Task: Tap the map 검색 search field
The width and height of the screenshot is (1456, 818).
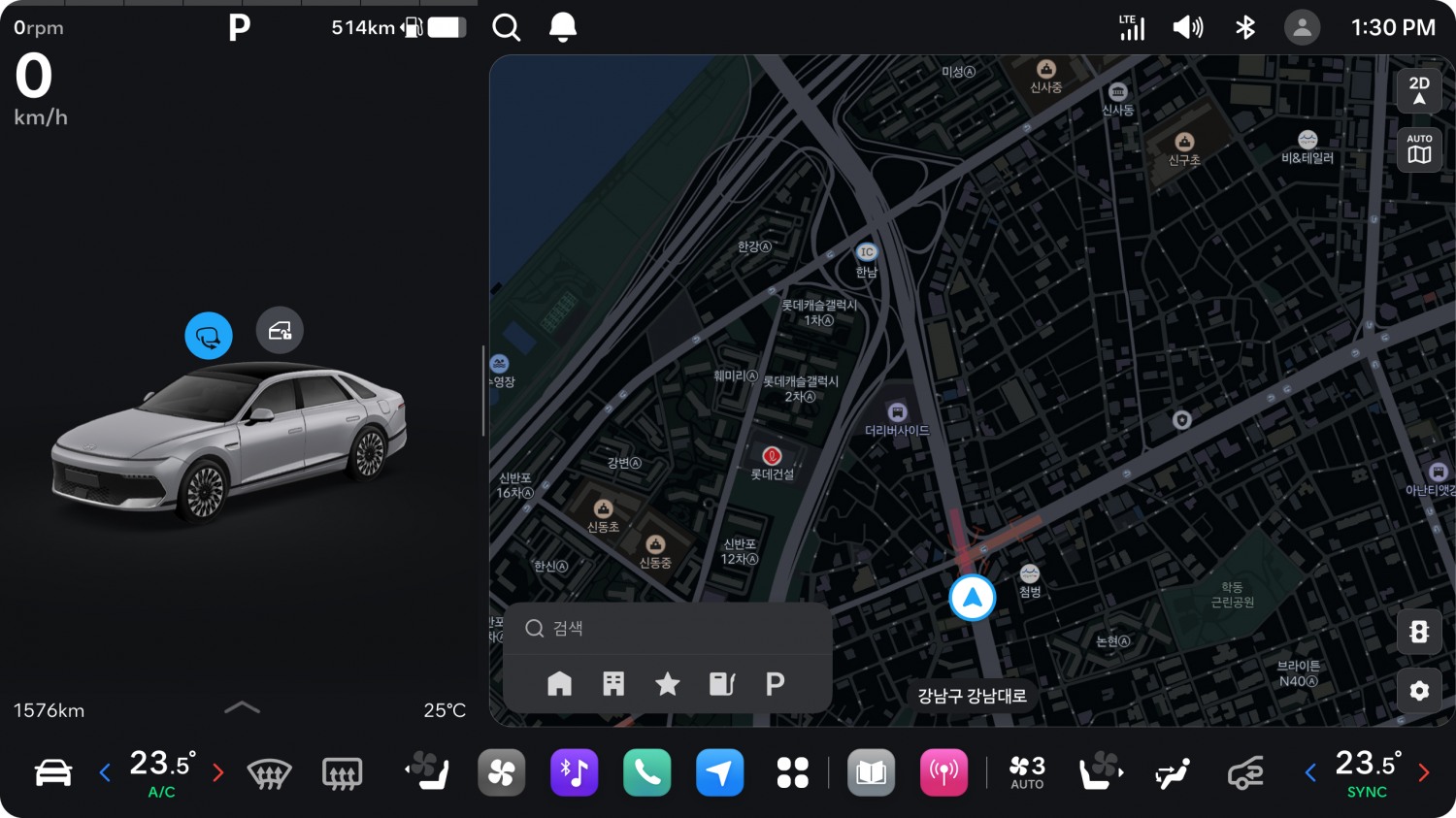Action: coord(668,629)
